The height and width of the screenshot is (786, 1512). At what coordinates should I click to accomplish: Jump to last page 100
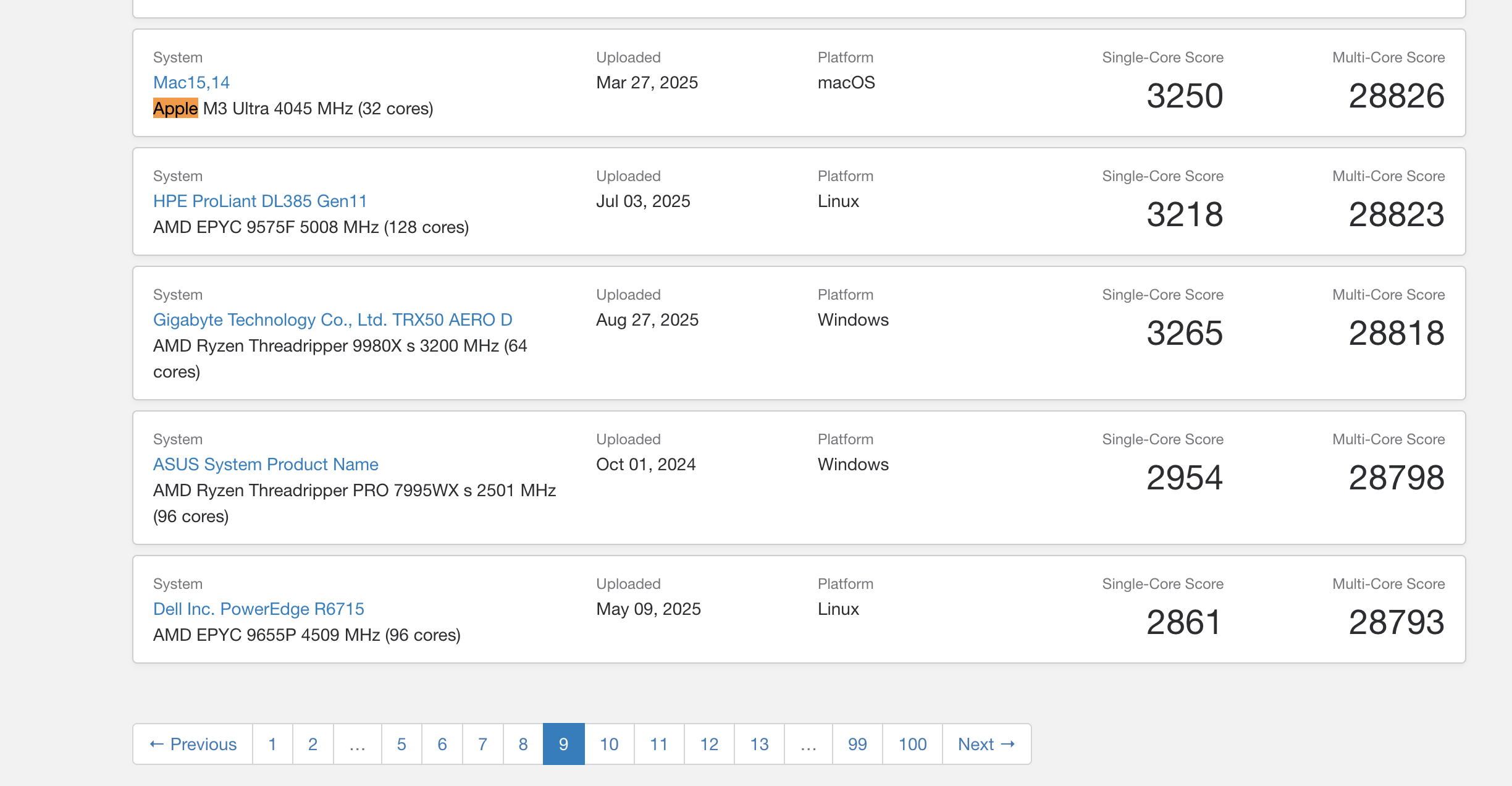coord(912,744)
